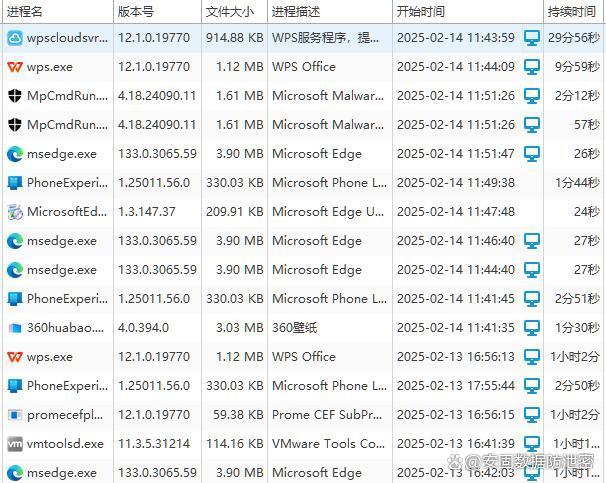This screenshot has height=483, width=606.
Task: Click the msedge.exe icon started at 11:51:47
Action: pos(15,154)
